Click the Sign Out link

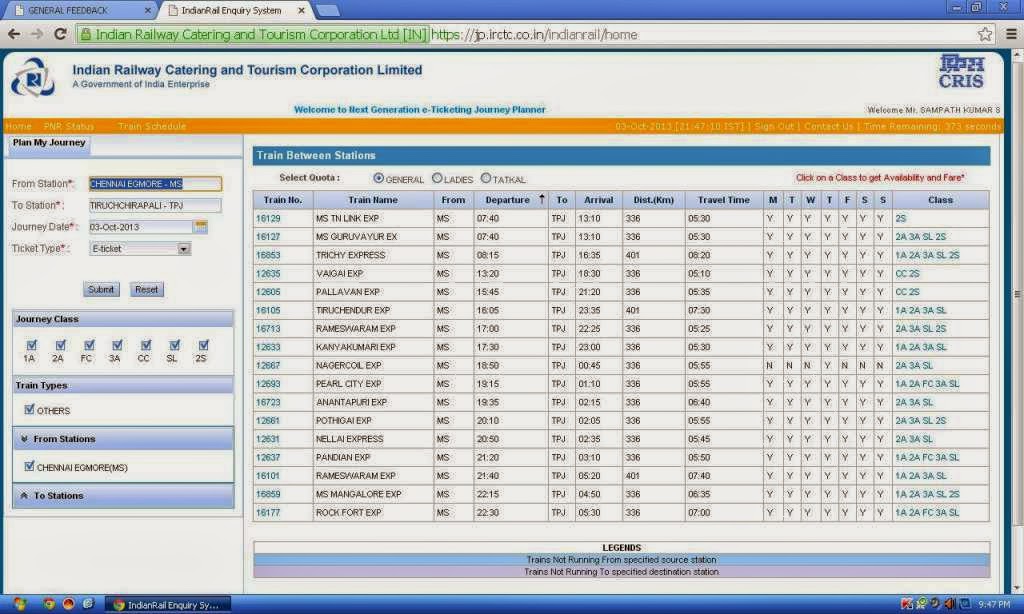coord(774,126)
